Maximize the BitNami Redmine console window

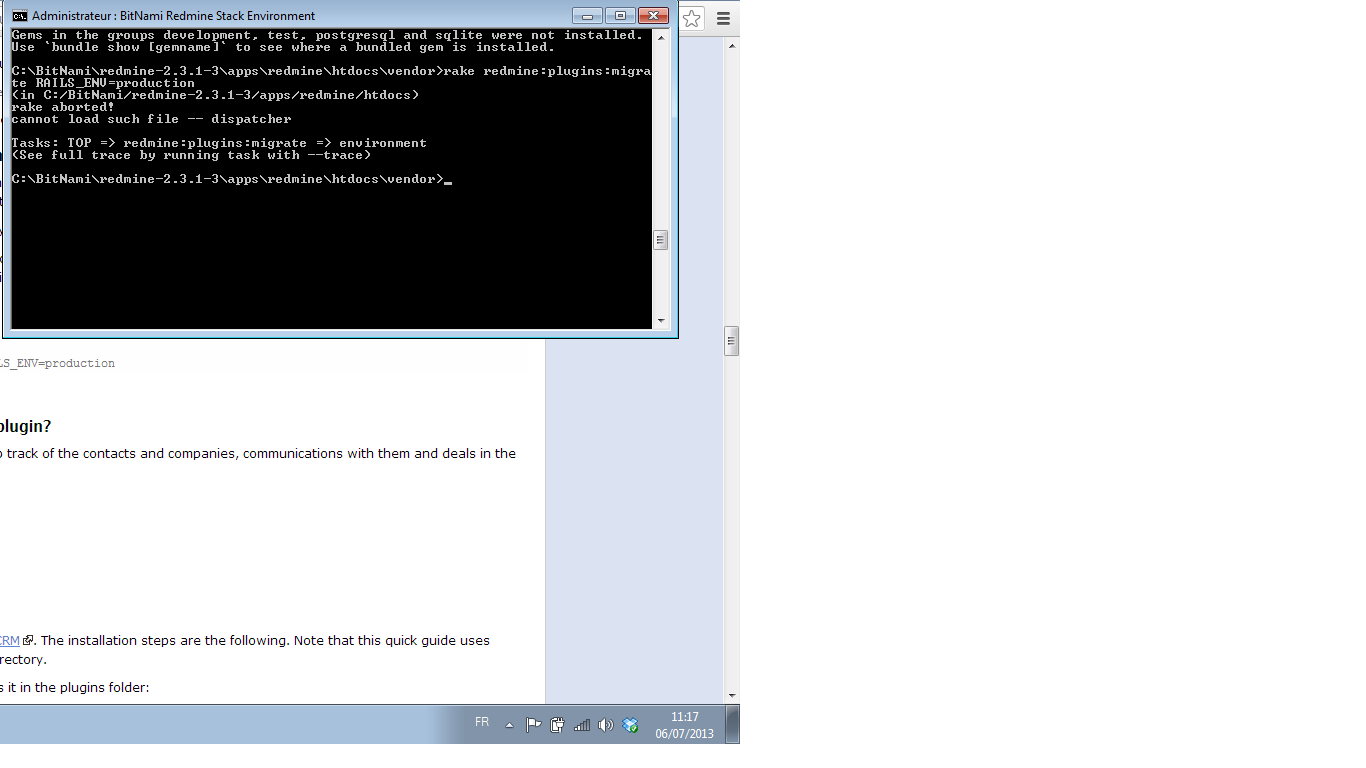[x=620, y=16]
